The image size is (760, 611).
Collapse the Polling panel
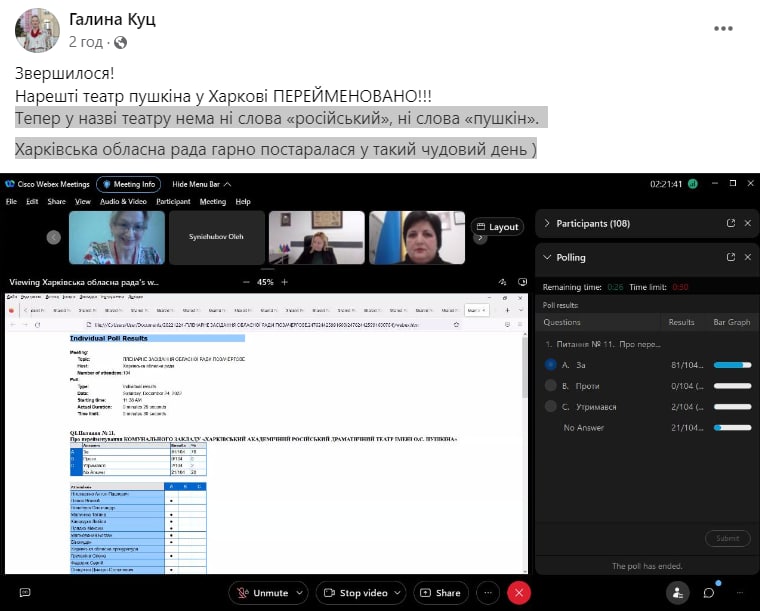(x=545, y=257)
